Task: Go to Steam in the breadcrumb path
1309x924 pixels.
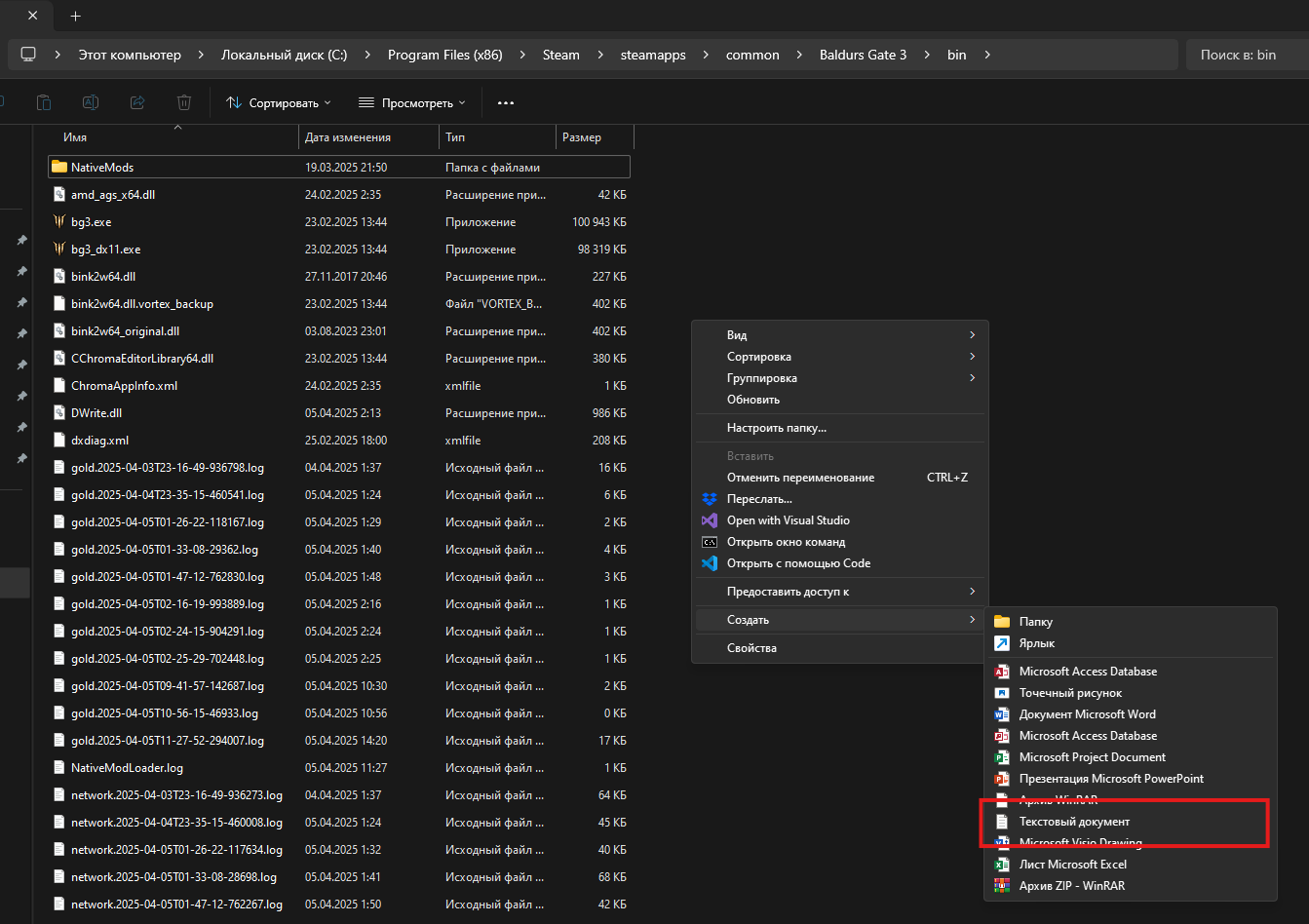Action: [561, 55]
